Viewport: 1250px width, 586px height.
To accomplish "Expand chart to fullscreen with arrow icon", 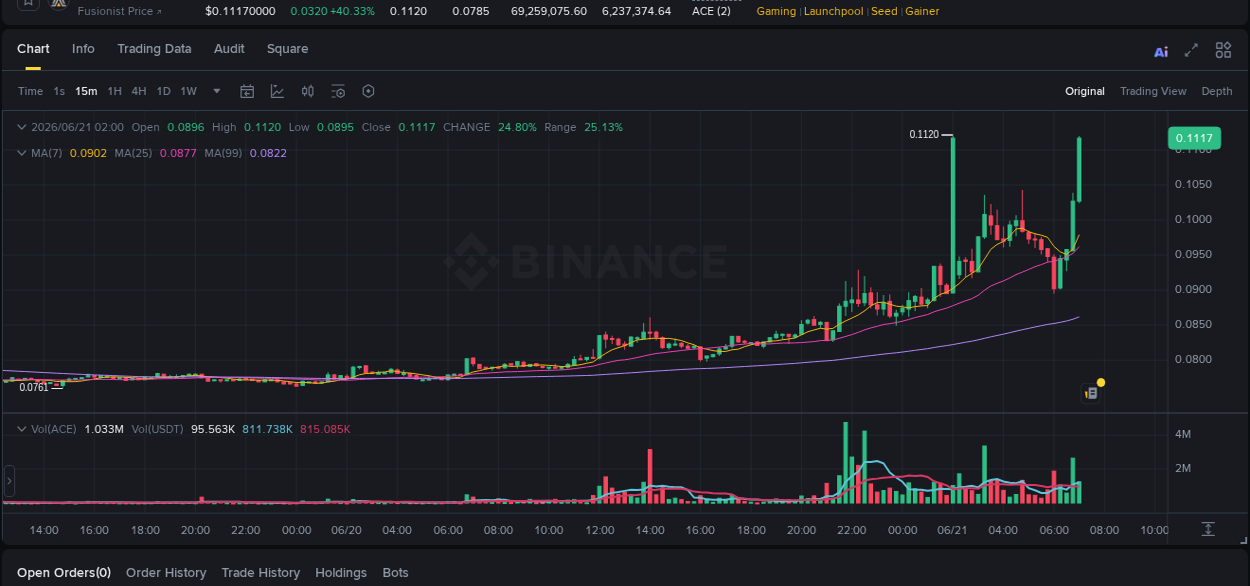I will (1191, 50).
